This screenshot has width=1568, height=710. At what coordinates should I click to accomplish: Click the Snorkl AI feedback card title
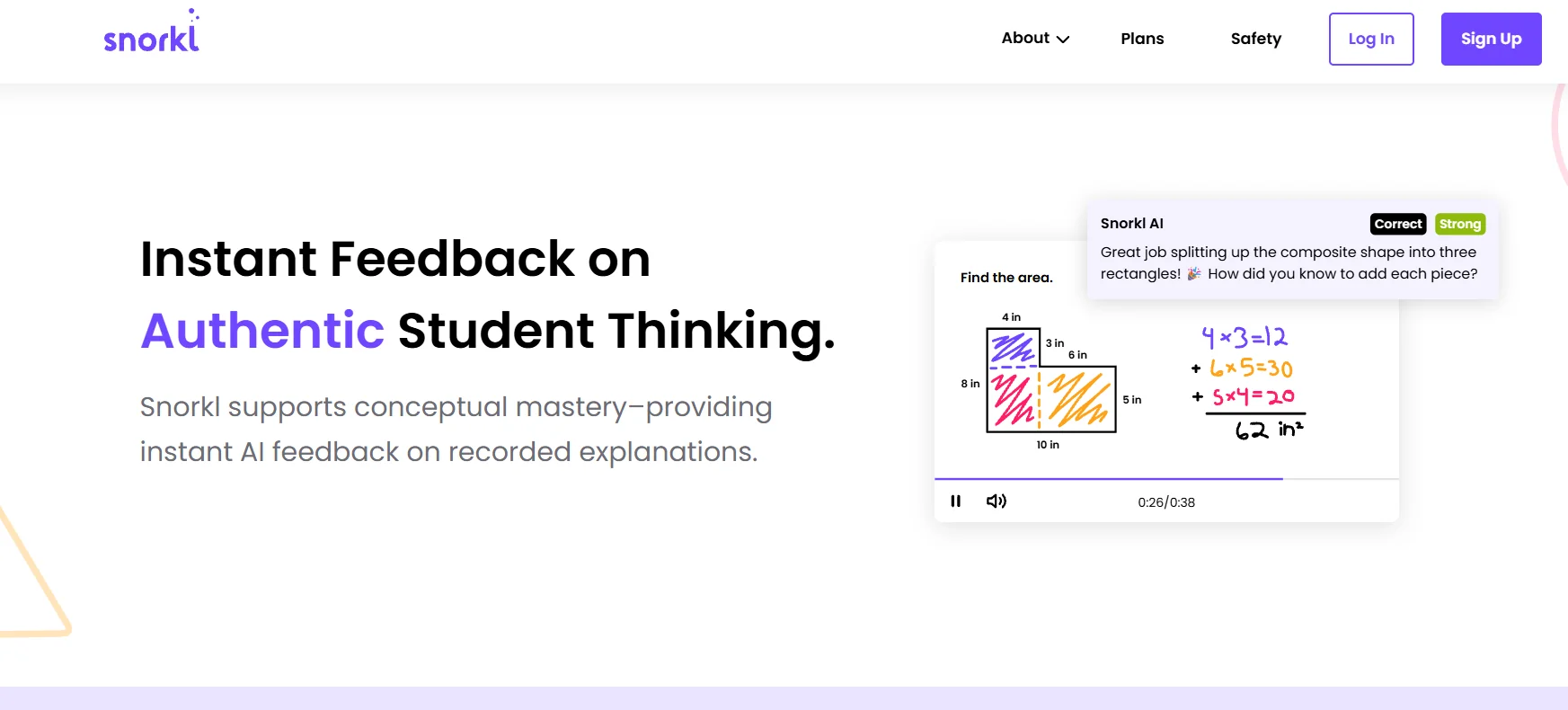1131,224
